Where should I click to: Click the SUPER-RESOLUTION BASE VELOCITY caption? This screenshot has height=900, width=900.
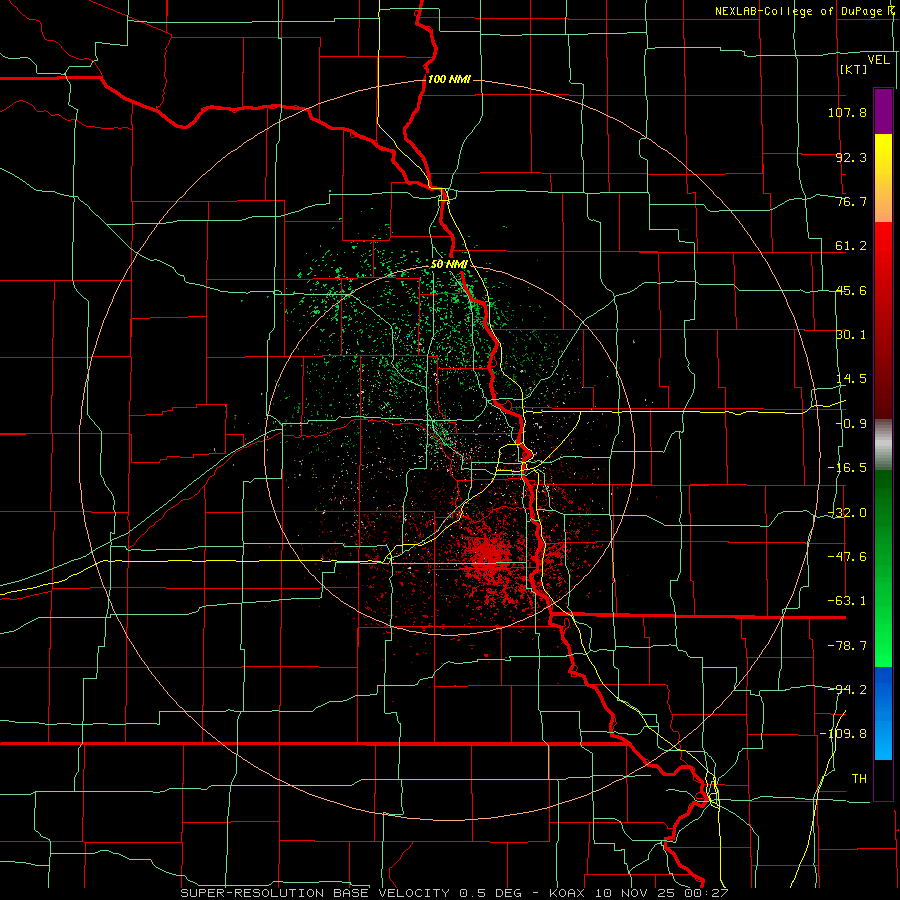(x=315, y=893)
